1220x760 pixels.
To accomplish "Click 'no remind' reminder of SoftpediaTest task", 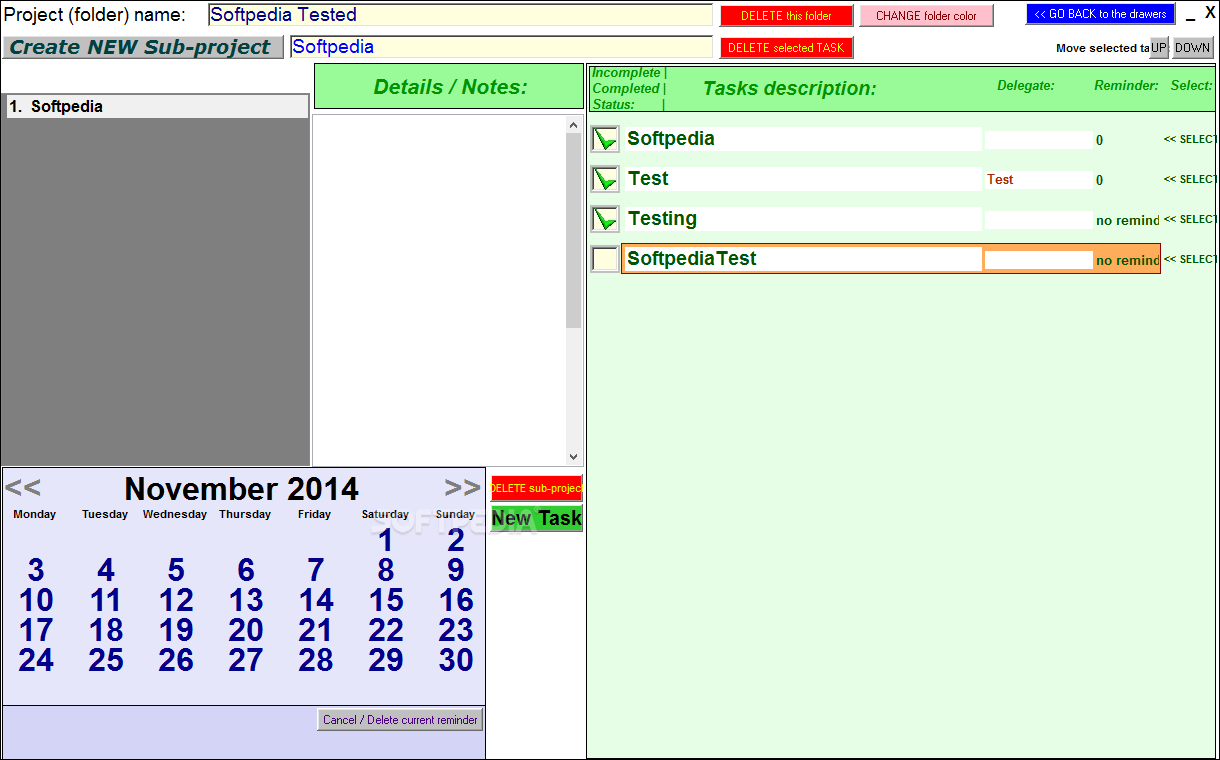I will tap(1128, 261).
